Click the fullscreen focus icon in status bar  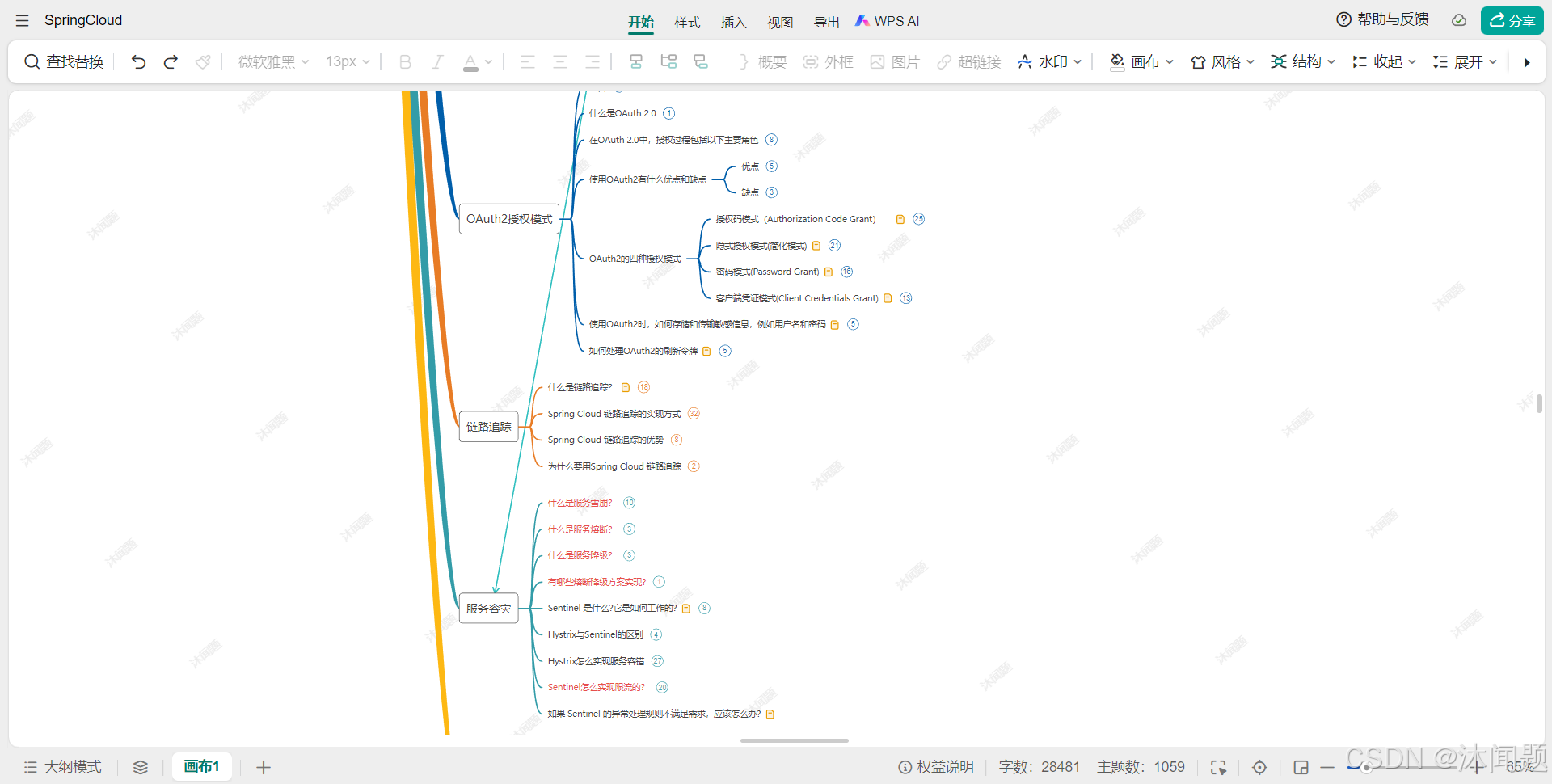[x=1218, y=767]
